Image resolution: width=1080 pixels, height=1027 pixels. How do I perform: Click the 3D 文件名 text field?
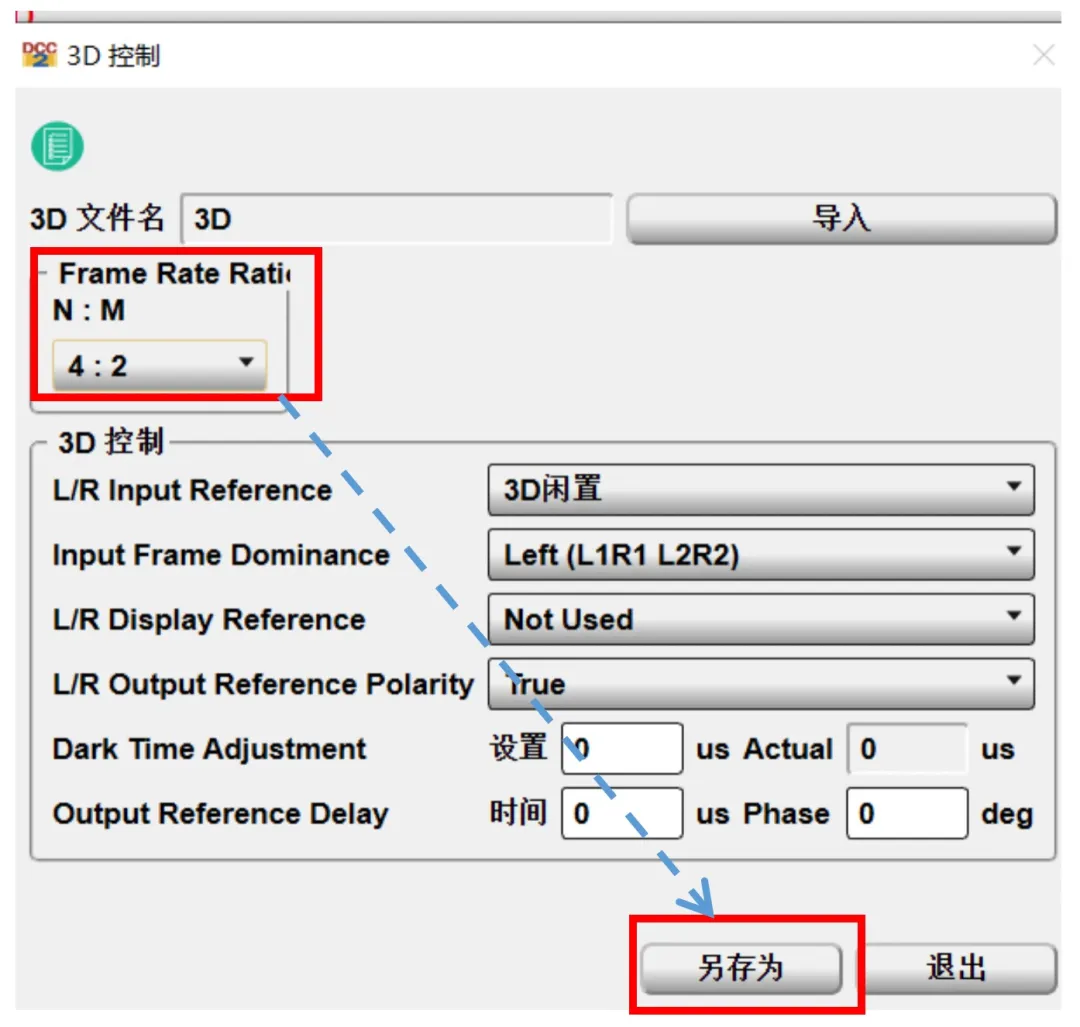[x=396, y=219]
